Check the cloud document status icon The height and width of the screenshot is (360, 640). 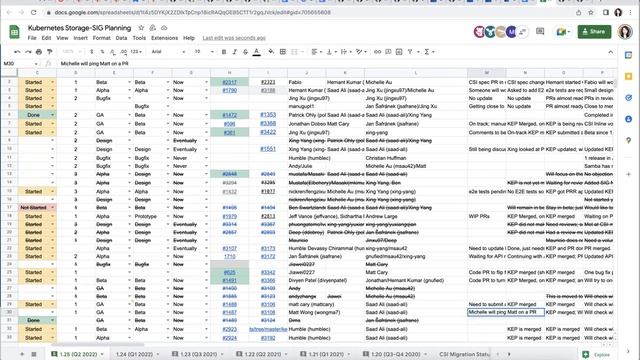click(164, 28)
